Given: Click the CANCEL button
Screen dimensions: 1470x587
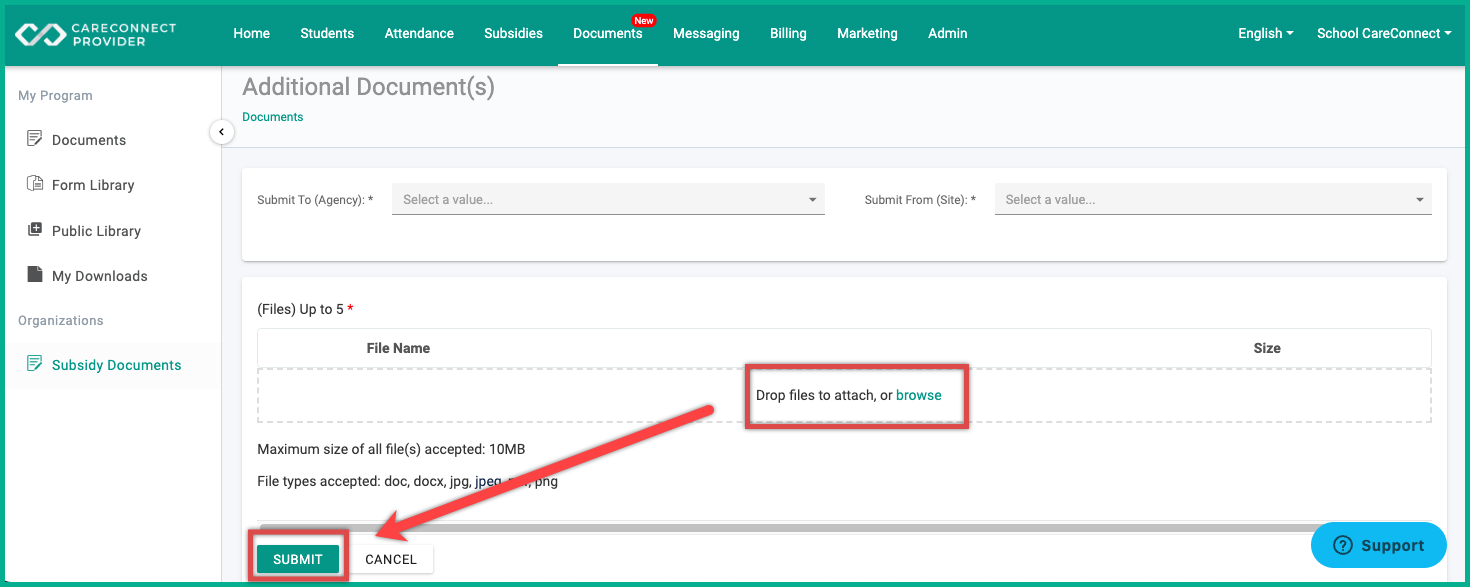Looking at the screenshot, I should tap(391, 559).
